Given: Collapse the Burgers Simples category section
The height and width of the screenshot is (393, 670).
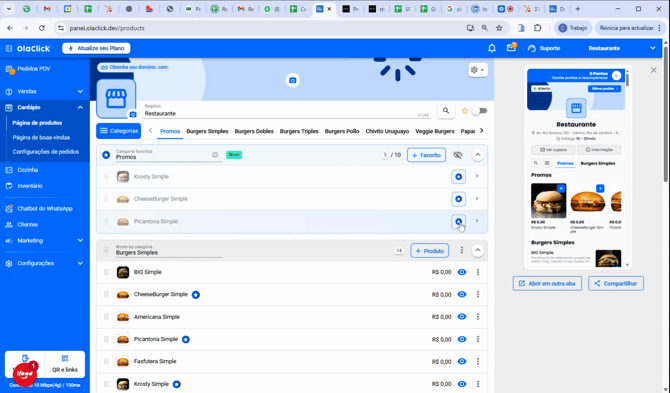Looking at the screenshot, I should (478, 250).
